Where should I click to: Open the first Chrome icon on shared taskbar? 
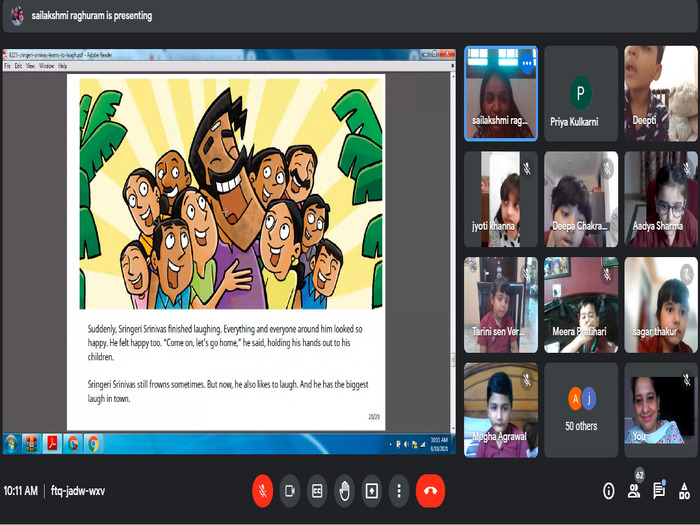73,444
